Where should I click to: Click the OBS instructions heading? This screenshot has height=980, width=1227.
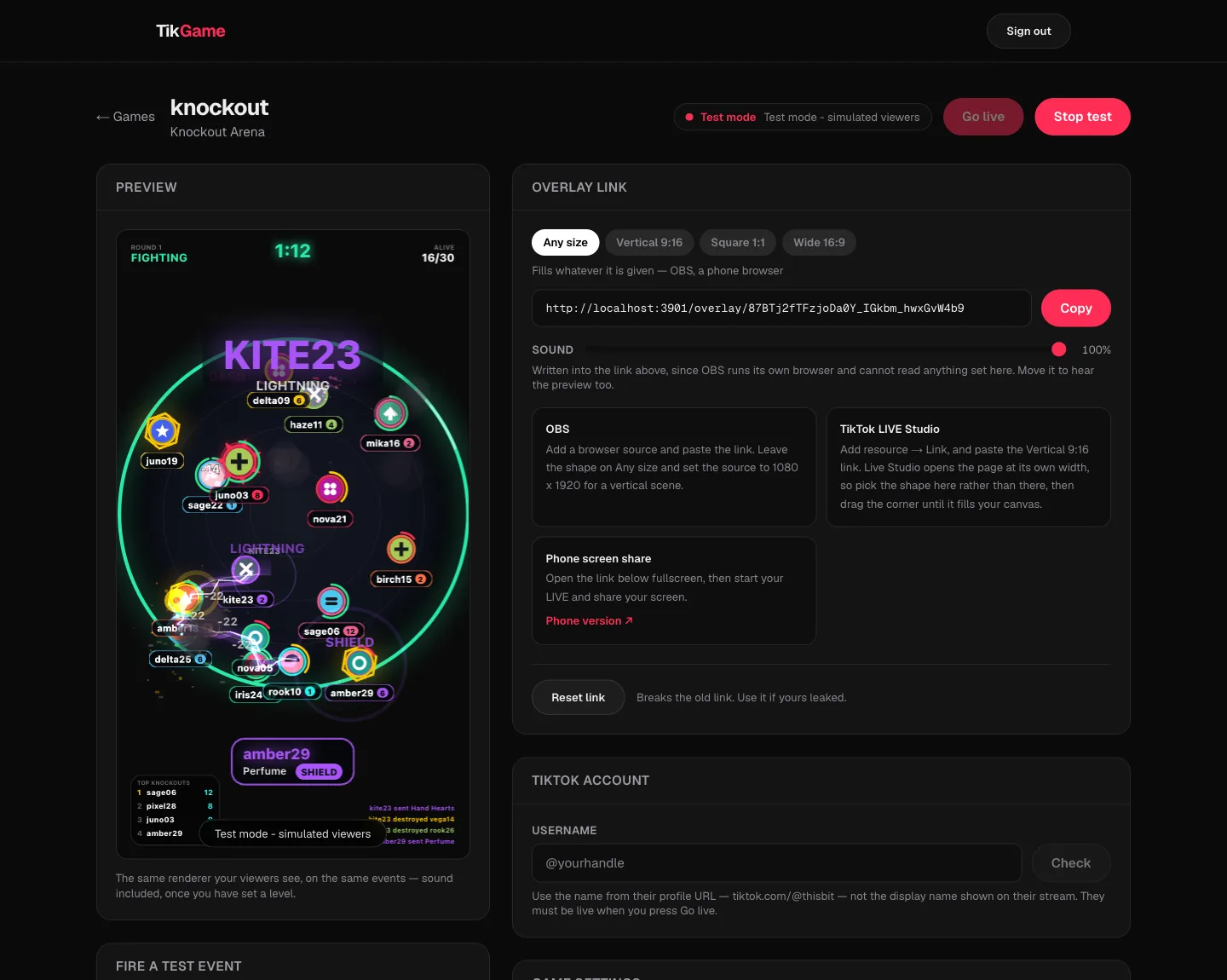[x=557, y=429]
